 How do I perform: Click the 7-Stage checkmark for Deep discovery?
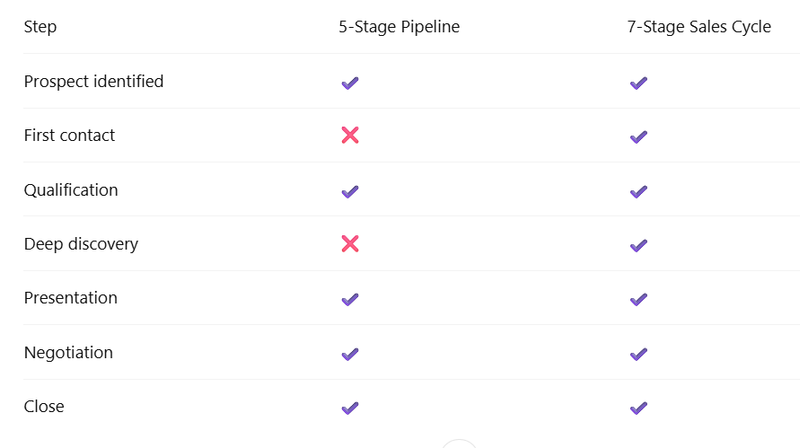pos(638,245)
